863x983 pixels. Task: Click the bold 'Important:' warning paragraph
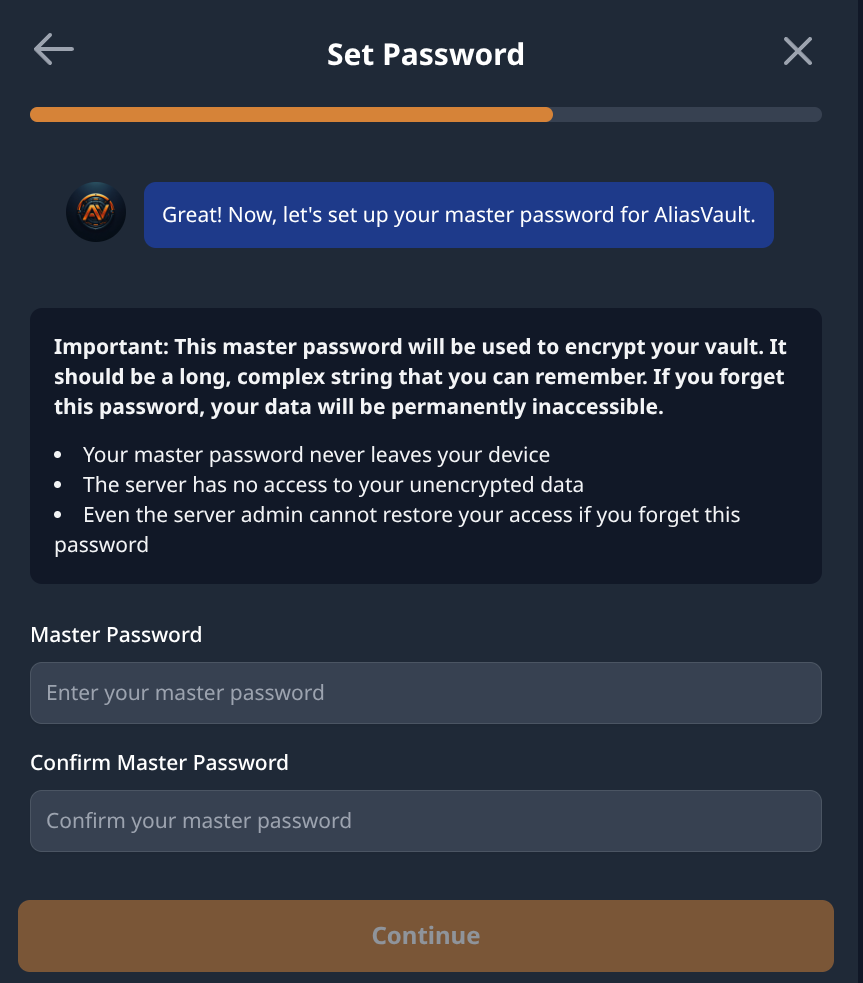(x=419, y=377)
